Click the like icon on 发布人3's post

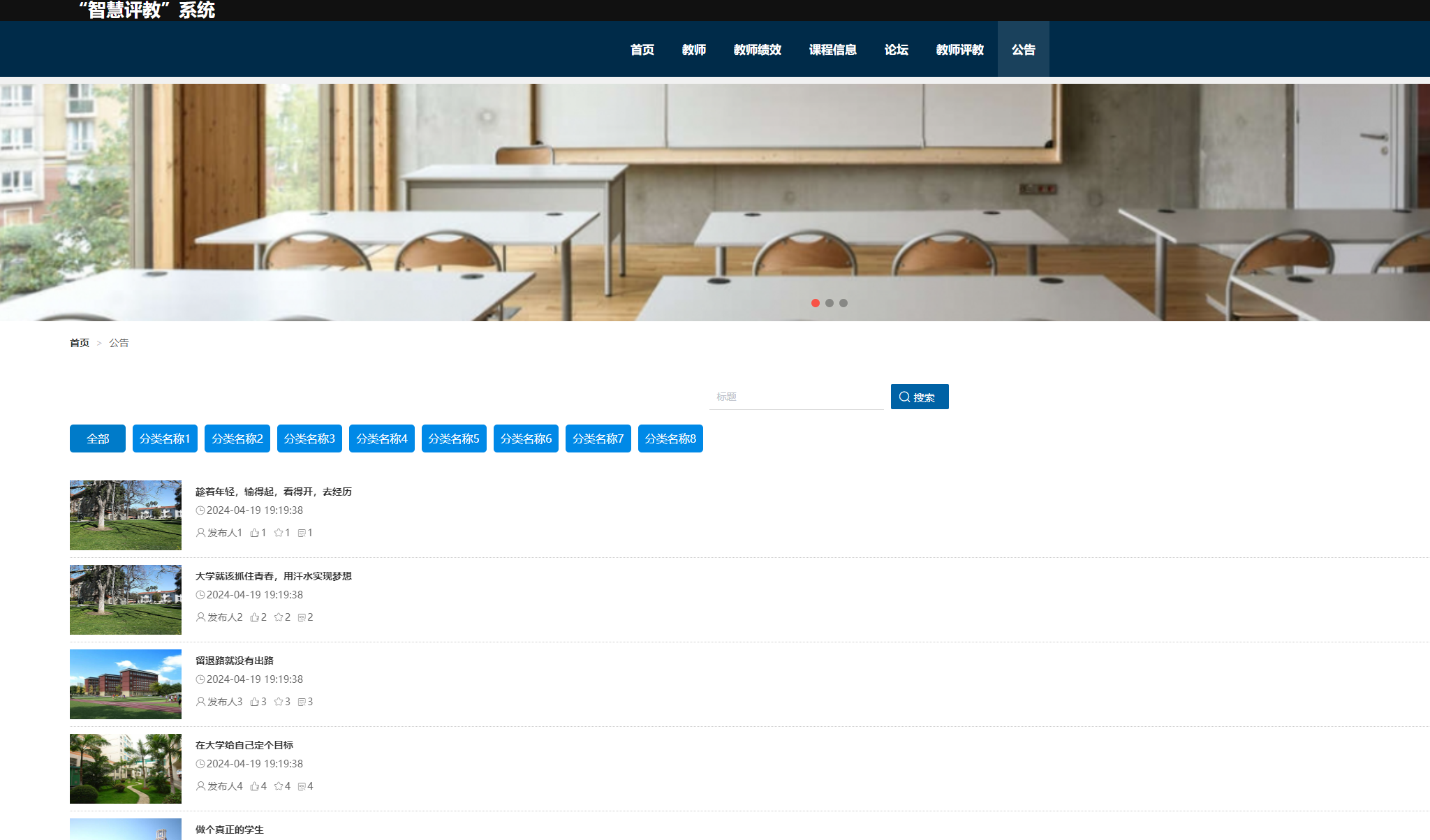pyautogui.click(x=255, y=702)
